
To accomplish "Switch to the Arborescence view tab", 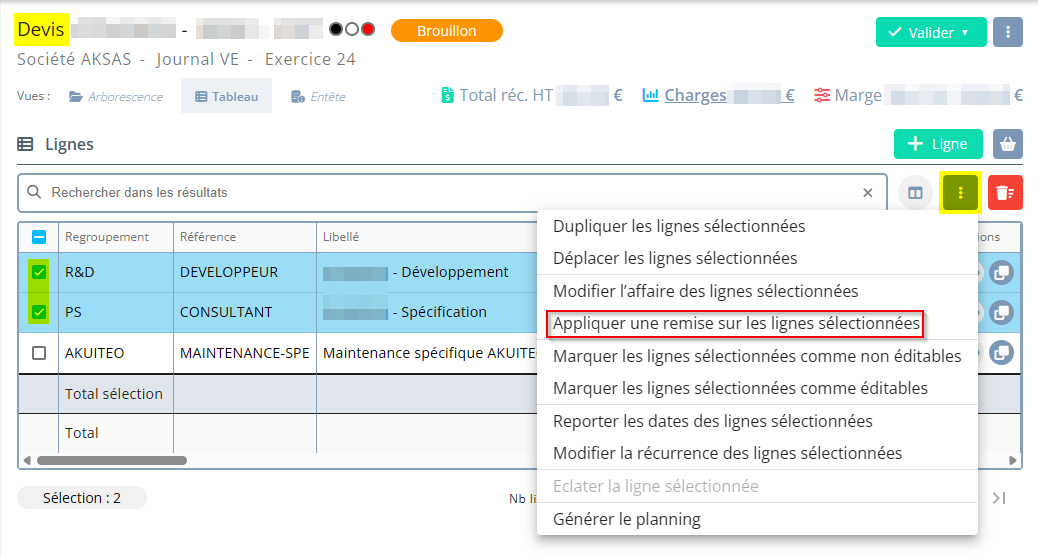I will 116,97.
